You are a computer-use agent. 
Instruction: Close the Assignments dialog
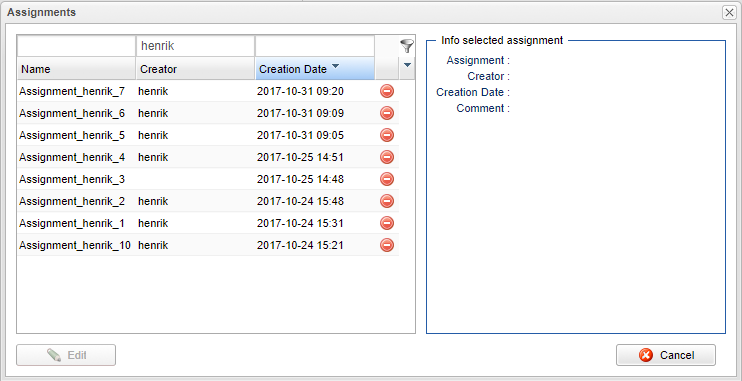pyautogui.click(x=729, y=13)
